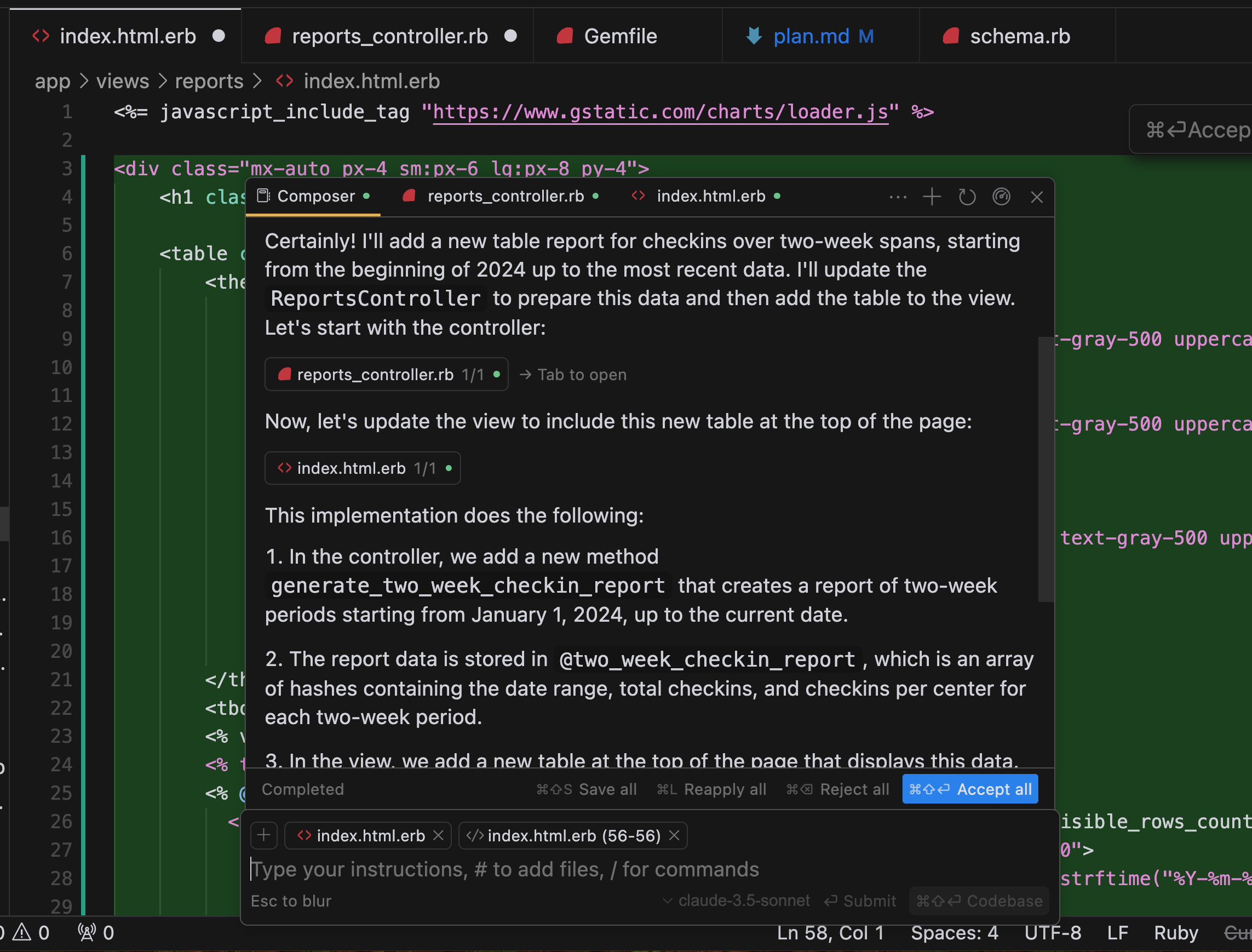Remove index.html.erb context chip
Screen dimensions: 1252x952
coord(438,835)
